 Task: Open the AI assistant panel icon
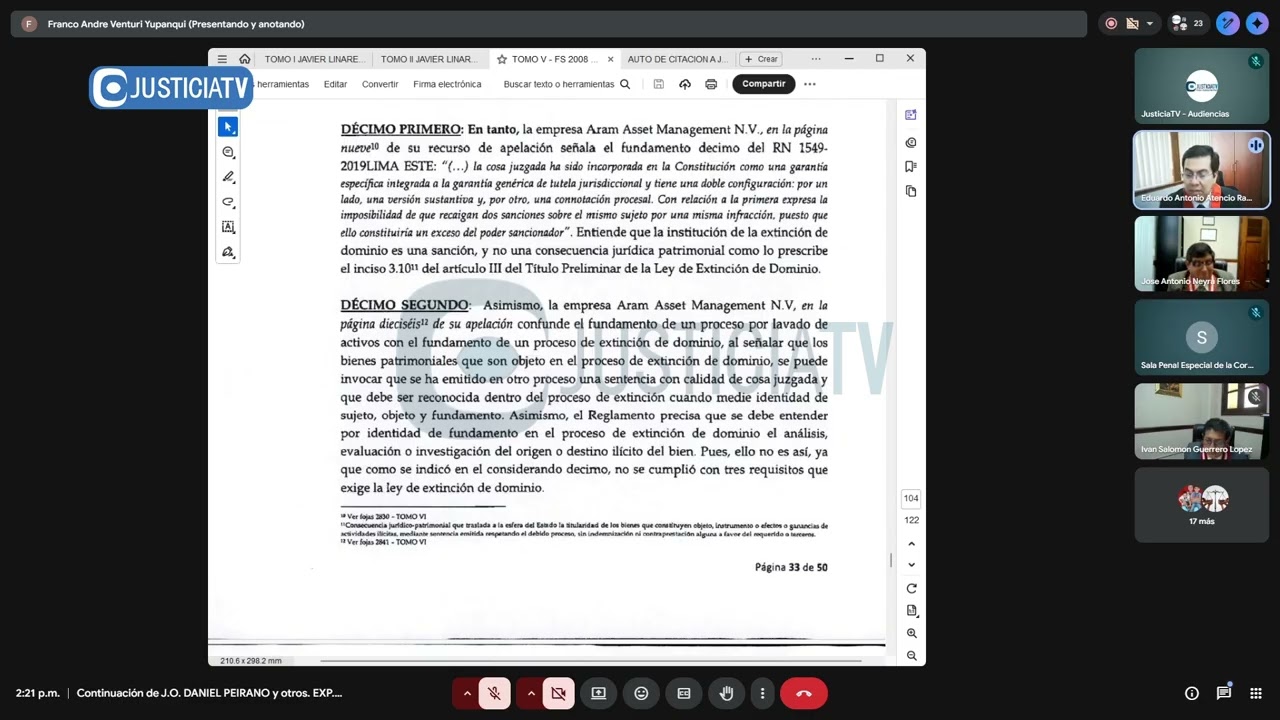click(910, 115)
